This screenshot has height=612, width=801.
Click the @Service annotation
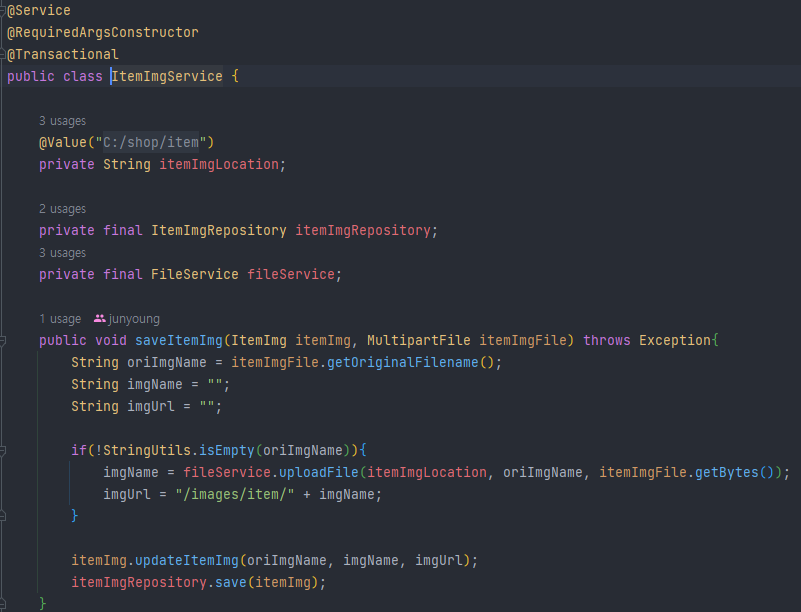coord(39,10)
